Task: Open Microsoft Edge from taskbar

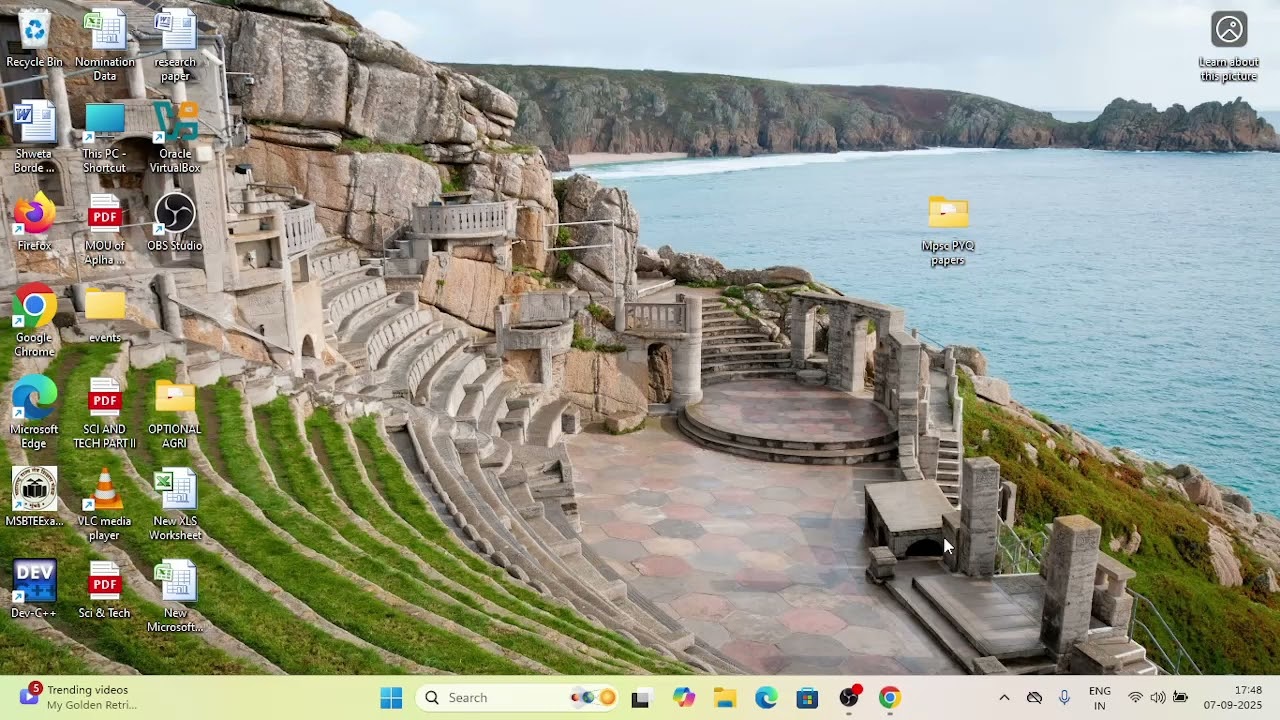Action: coord(766,698)
